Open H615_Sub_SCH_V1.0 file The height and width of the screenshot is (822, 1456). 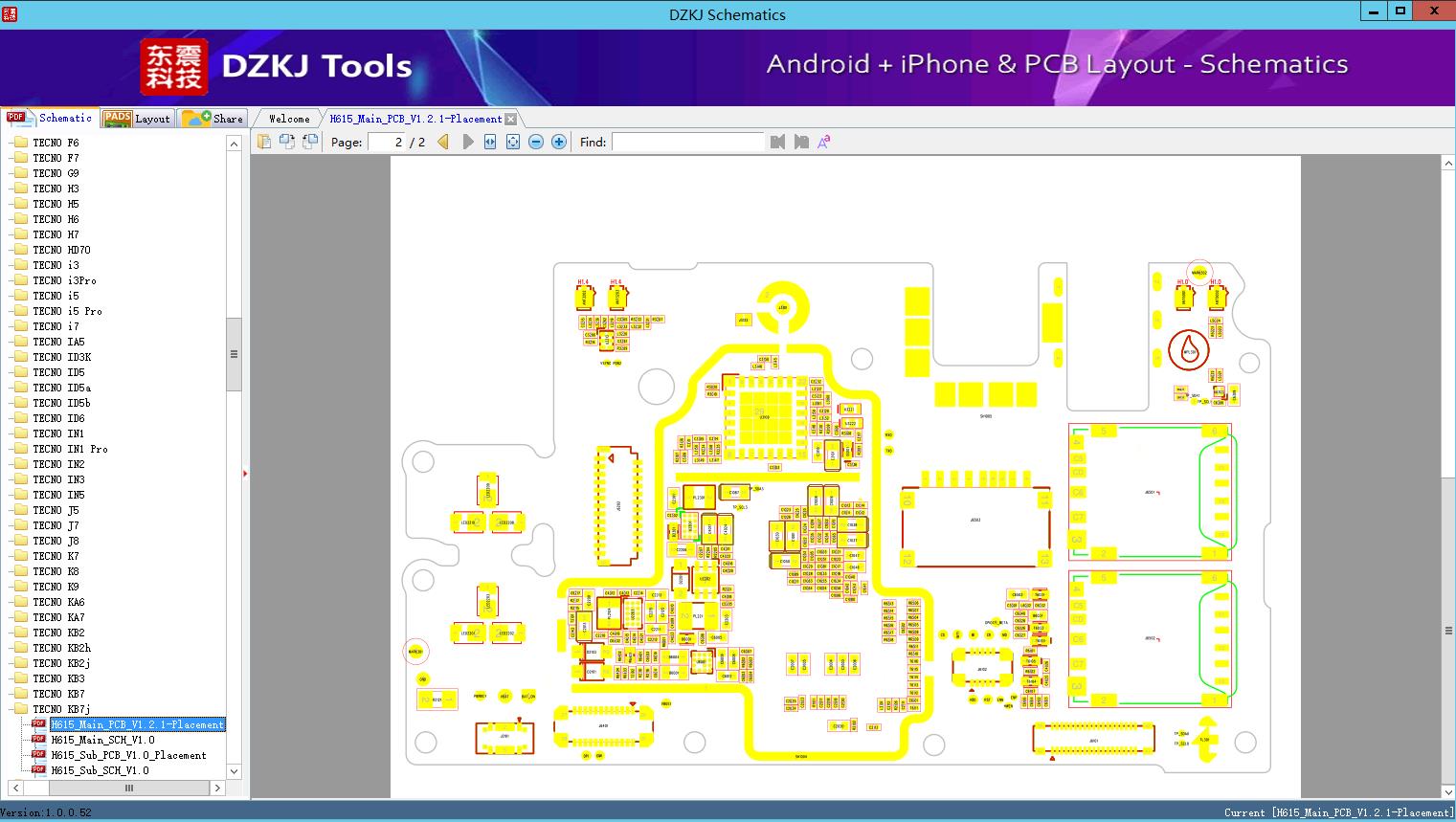point(100,770)
